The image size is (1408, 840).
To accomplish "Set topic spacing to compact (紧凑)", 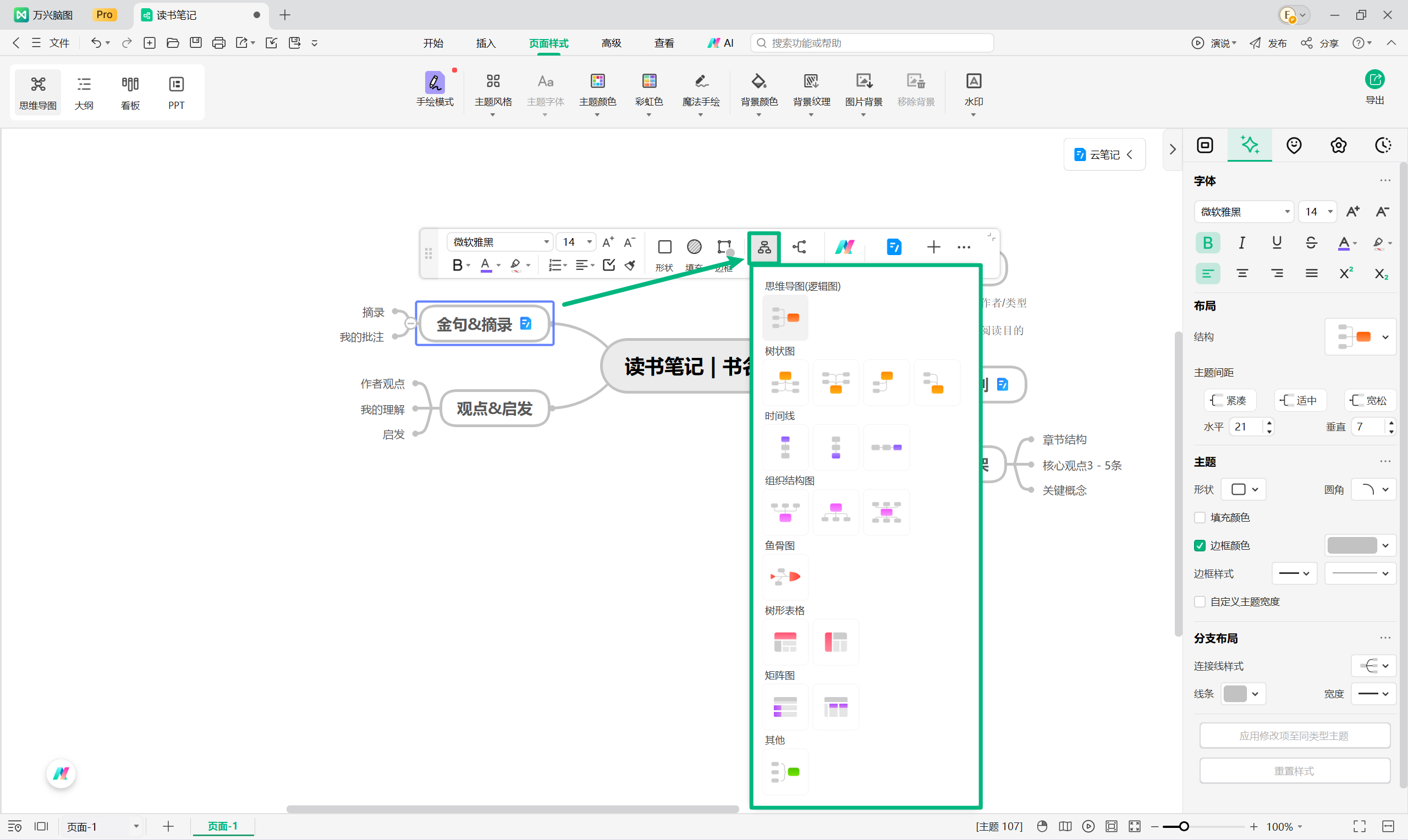I will tap(1229, 400).
